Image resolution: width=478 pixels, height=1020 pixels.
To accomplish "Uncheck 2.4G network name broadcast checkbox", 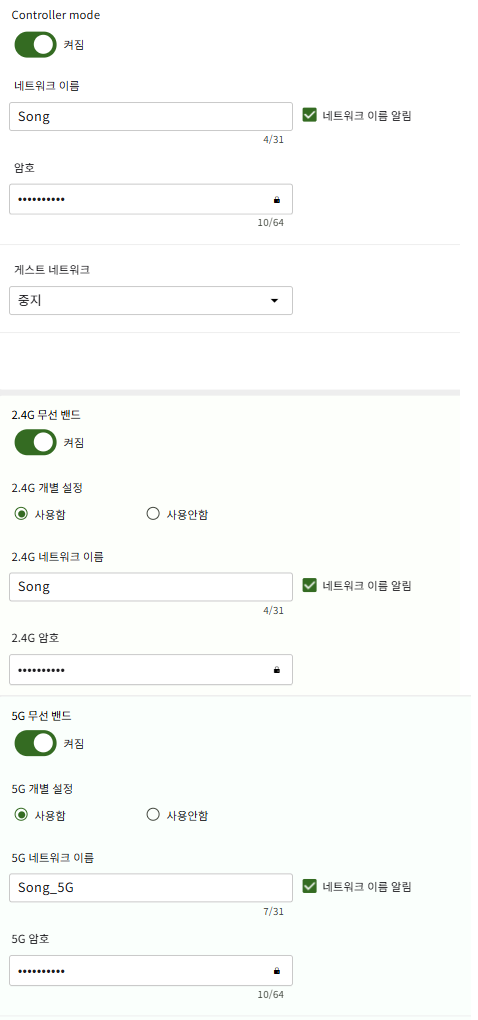I will 310,585.
